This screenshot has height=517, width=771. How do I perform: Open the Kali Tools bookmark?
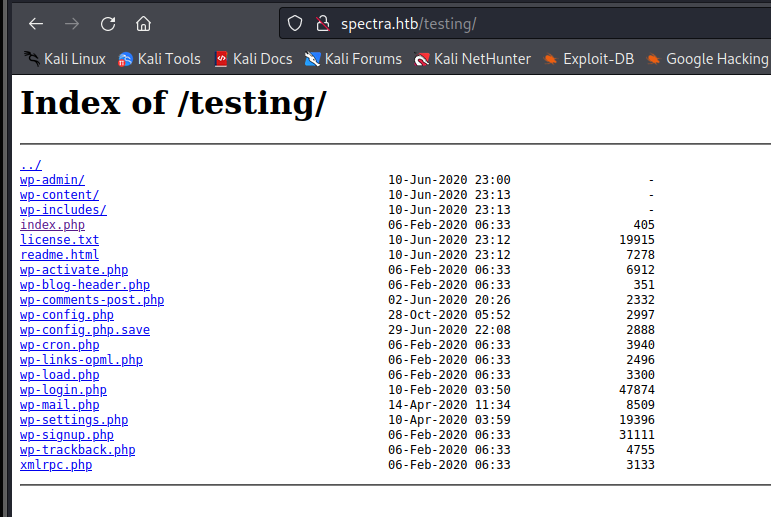pyautogui.click(x=159, y=59)
